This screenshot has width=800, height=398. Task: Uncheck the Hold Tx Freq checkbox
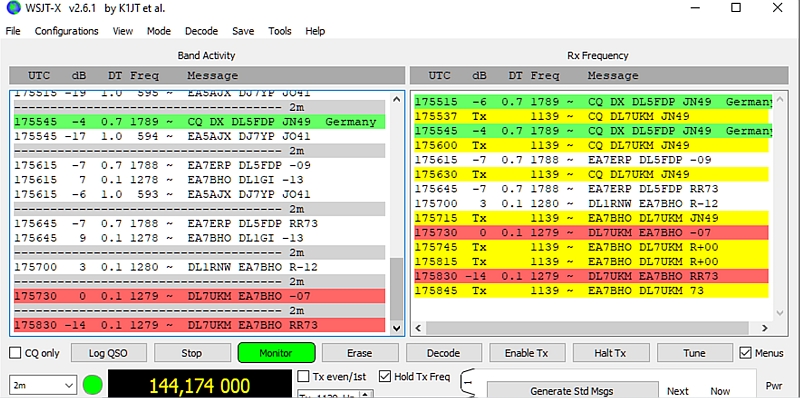[385, 377]
